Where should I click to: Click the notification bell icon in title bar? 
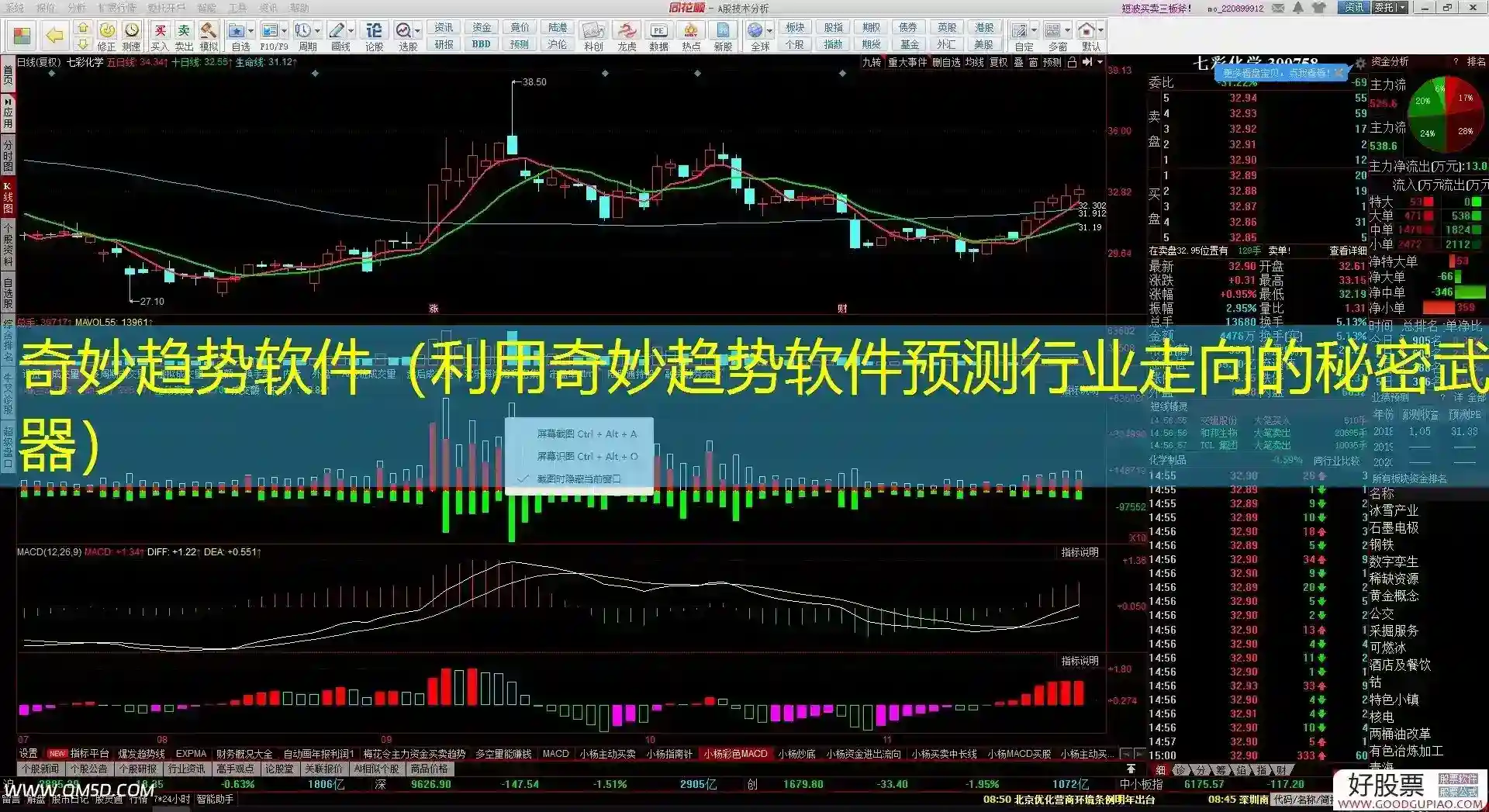click(1298, 8)
